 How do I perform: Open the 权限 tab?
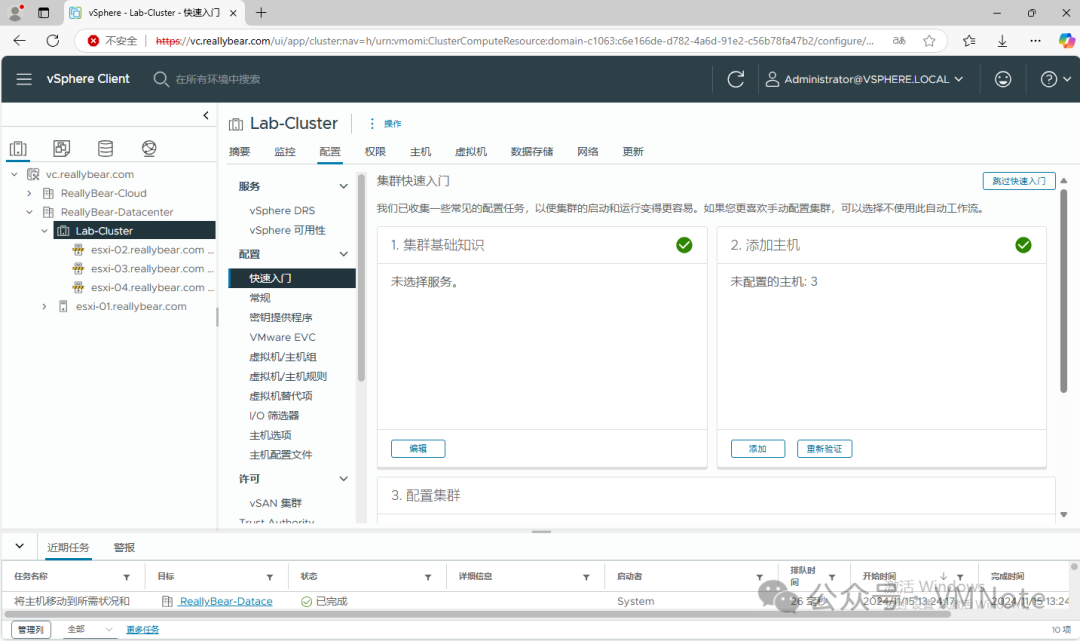click(x=375, y=151)
